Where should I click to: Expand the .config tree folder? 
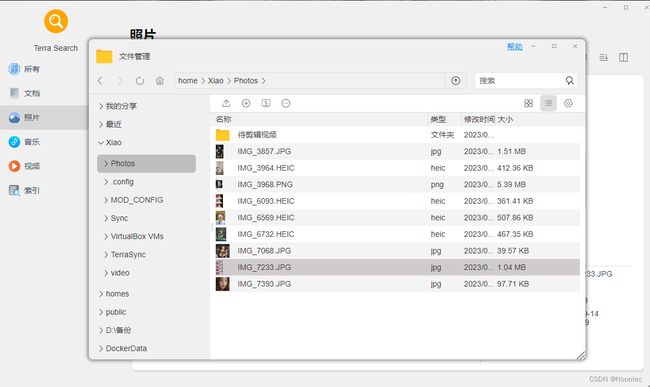(106, 182)
